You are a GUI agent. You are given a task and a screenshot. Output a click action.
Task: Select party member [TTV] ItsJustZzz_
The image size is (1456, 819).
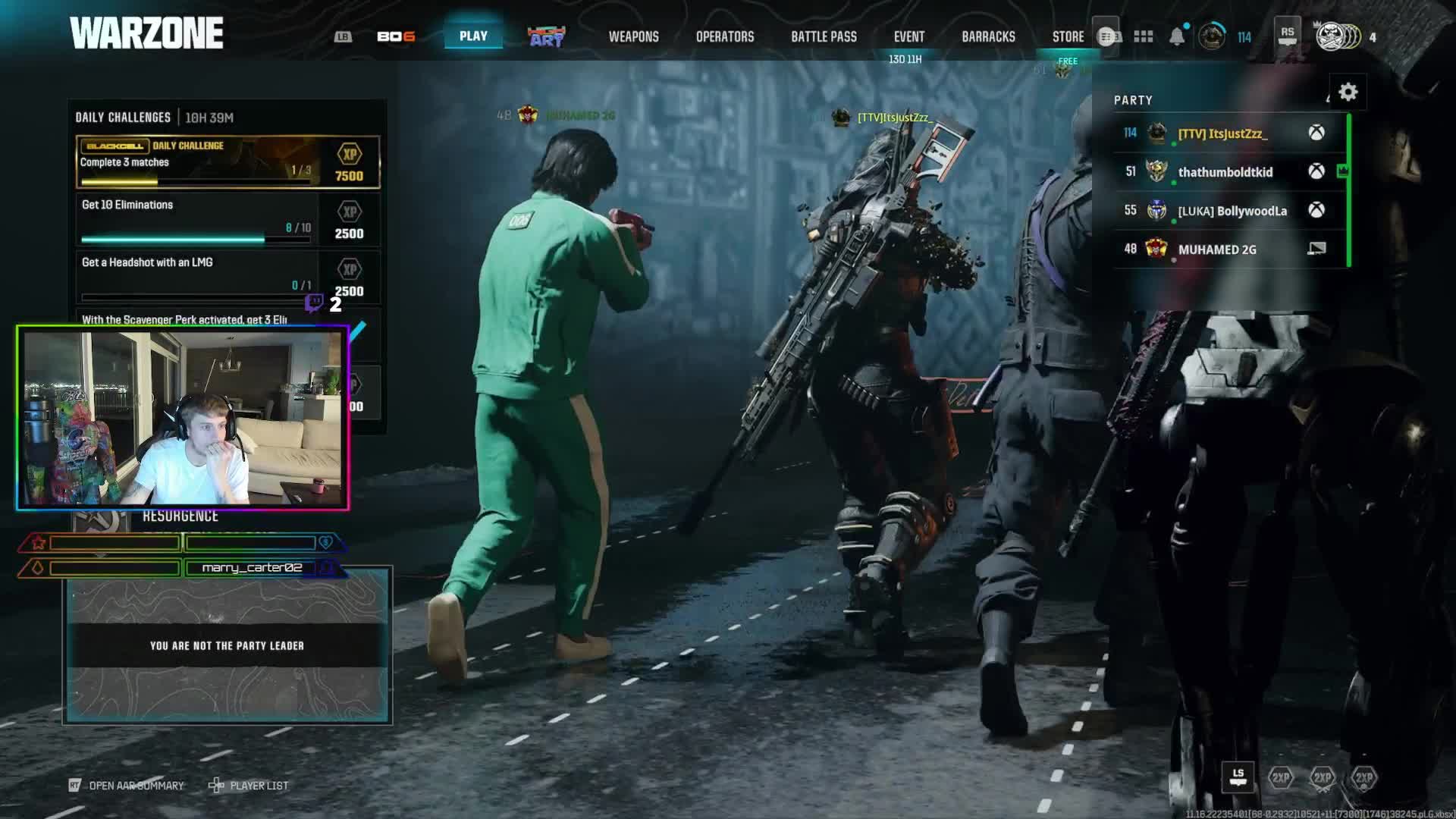pyautogui.click(x=1228, y=133)
